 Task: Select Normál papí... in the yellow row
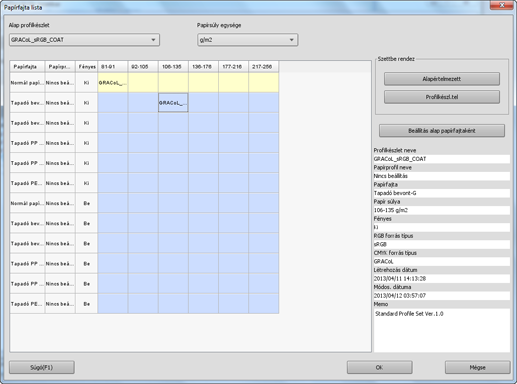click(x=27, y=83)
